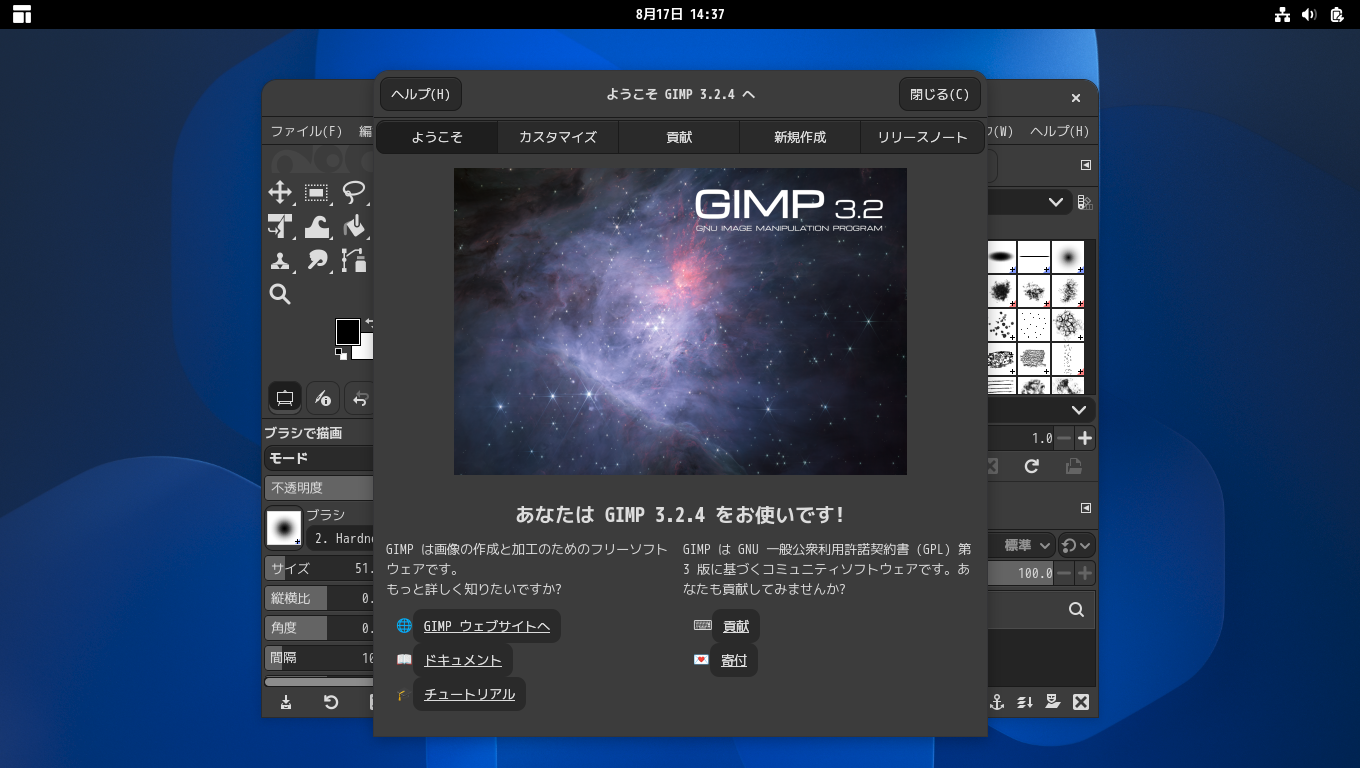Click the activities icon in the top-left corner
This screenshot has height=768, width=1360.
click(x=22, y=14)
